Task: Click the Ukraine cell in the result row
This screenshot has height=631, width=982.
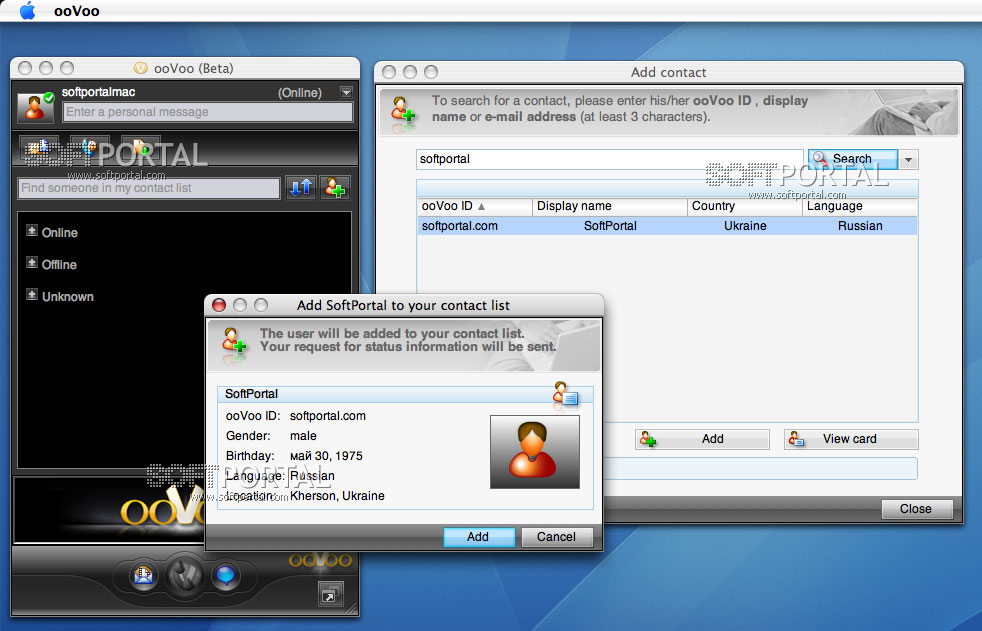Action: click(x=745, y=226)
